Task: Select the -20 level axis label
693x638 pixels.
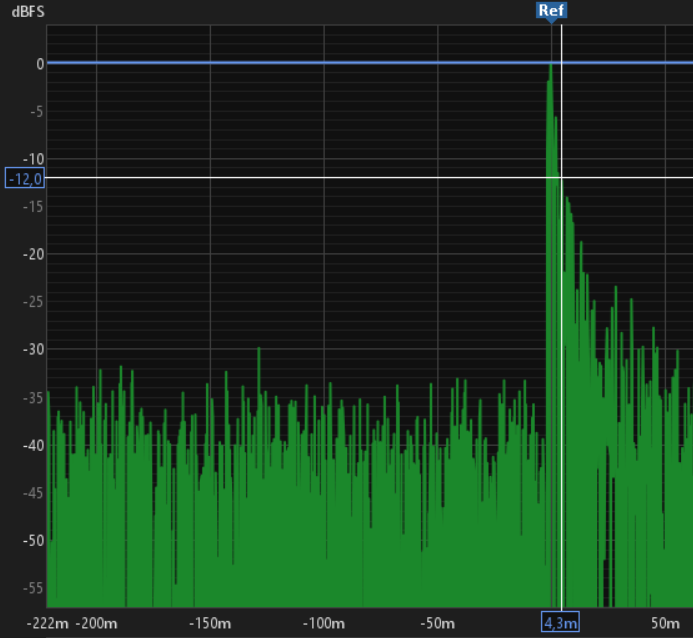Action: point(33,254)
